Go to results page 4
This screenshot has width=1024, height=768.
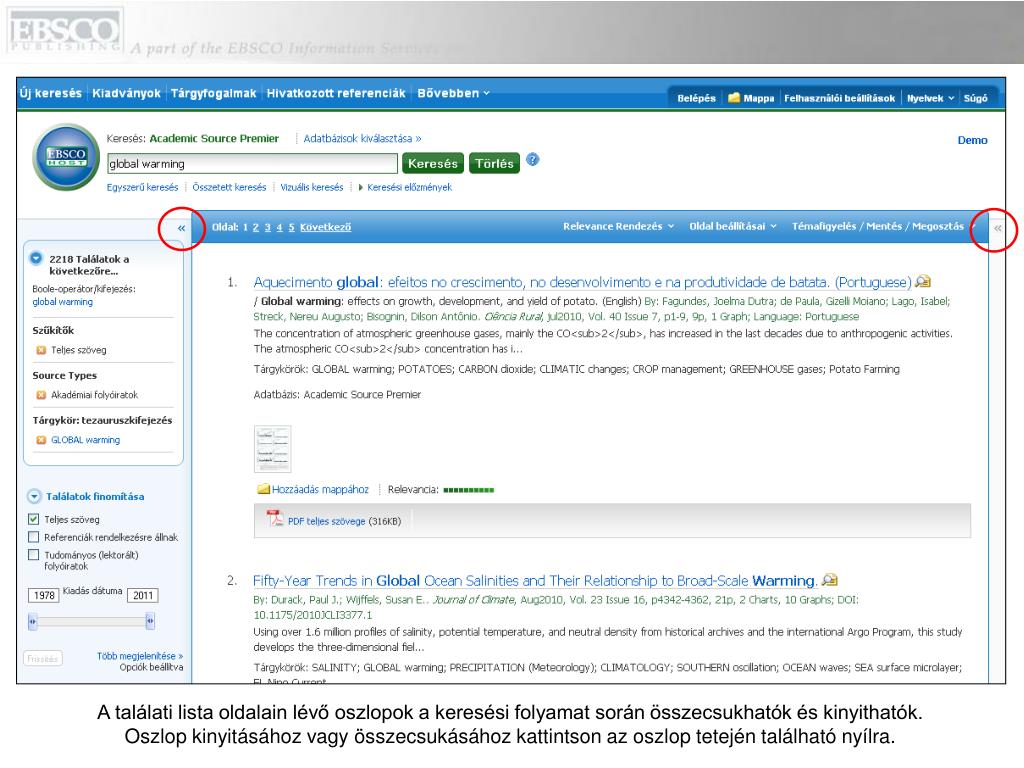point(280,227)
